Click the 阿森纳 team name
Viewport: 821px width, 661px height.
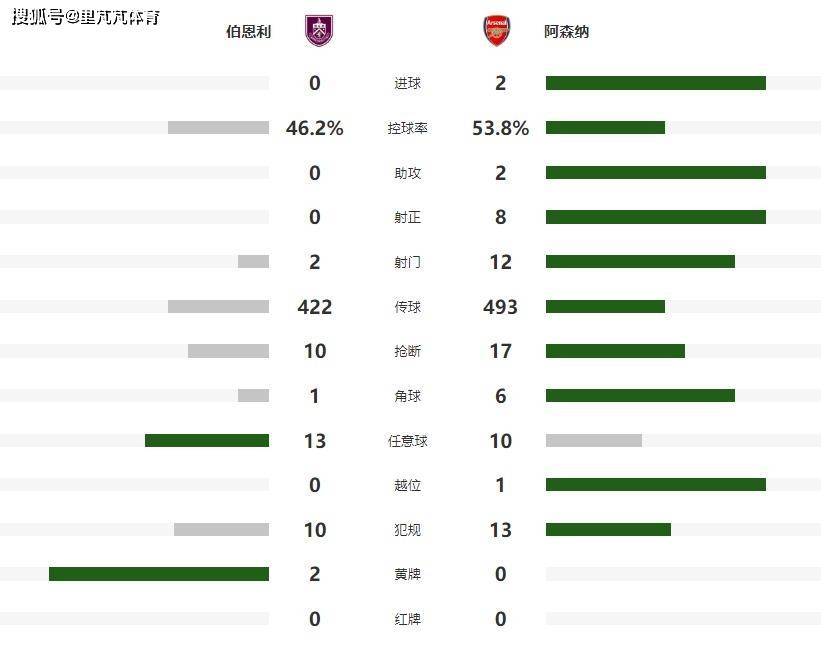coord(567,32)
